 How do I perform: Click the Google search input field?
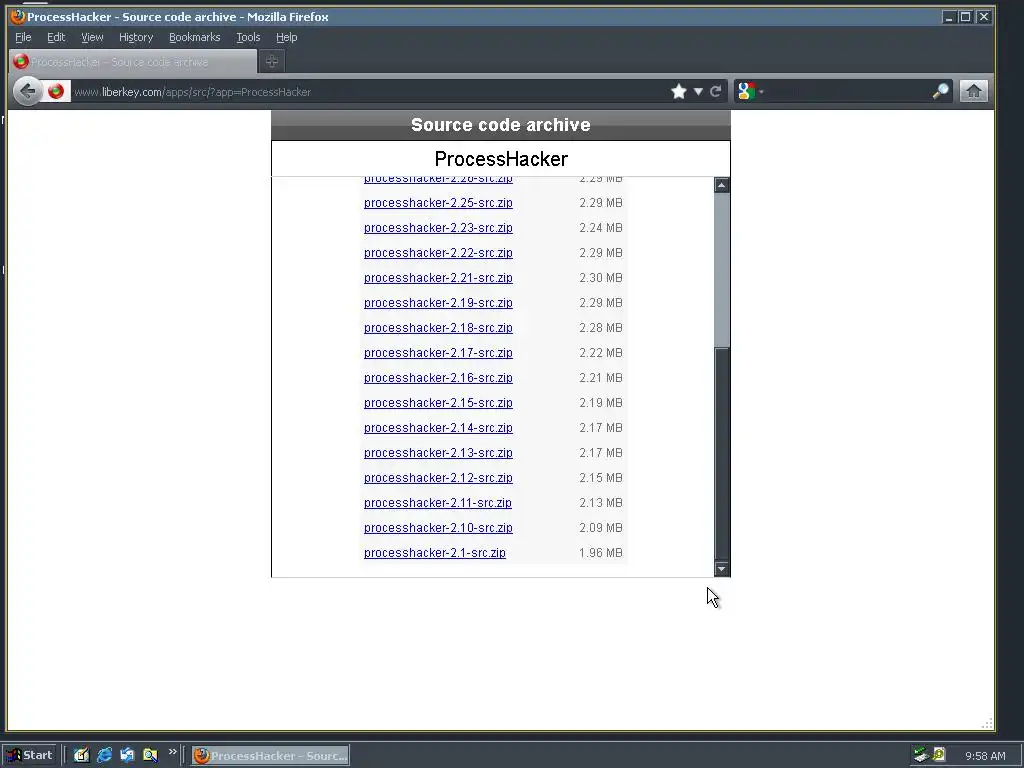848,91
